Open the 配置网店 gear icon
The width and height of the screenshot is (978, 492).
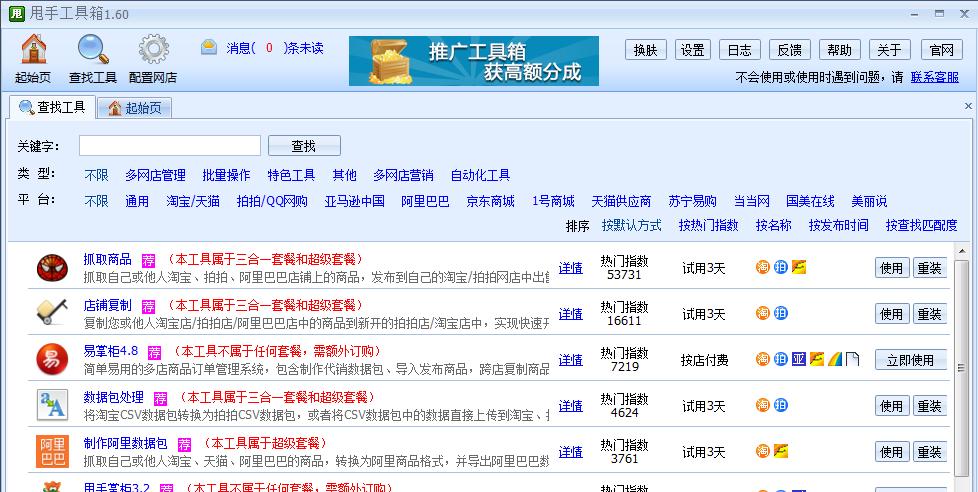coord(153,49)
